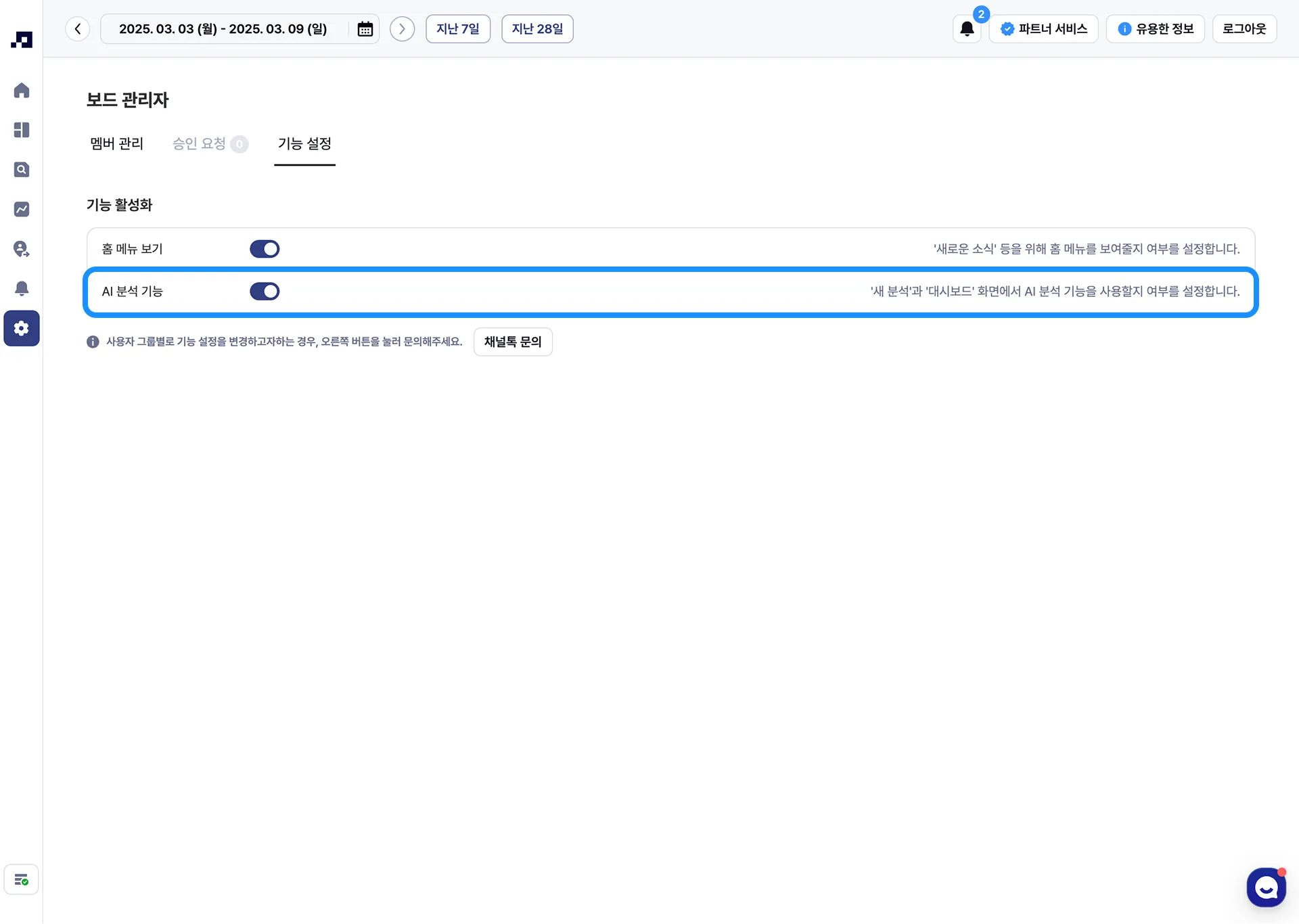Open the calendar date picker icon
Screen dimensions: 1299x924
pyautogui.click(x=365, y=29)
